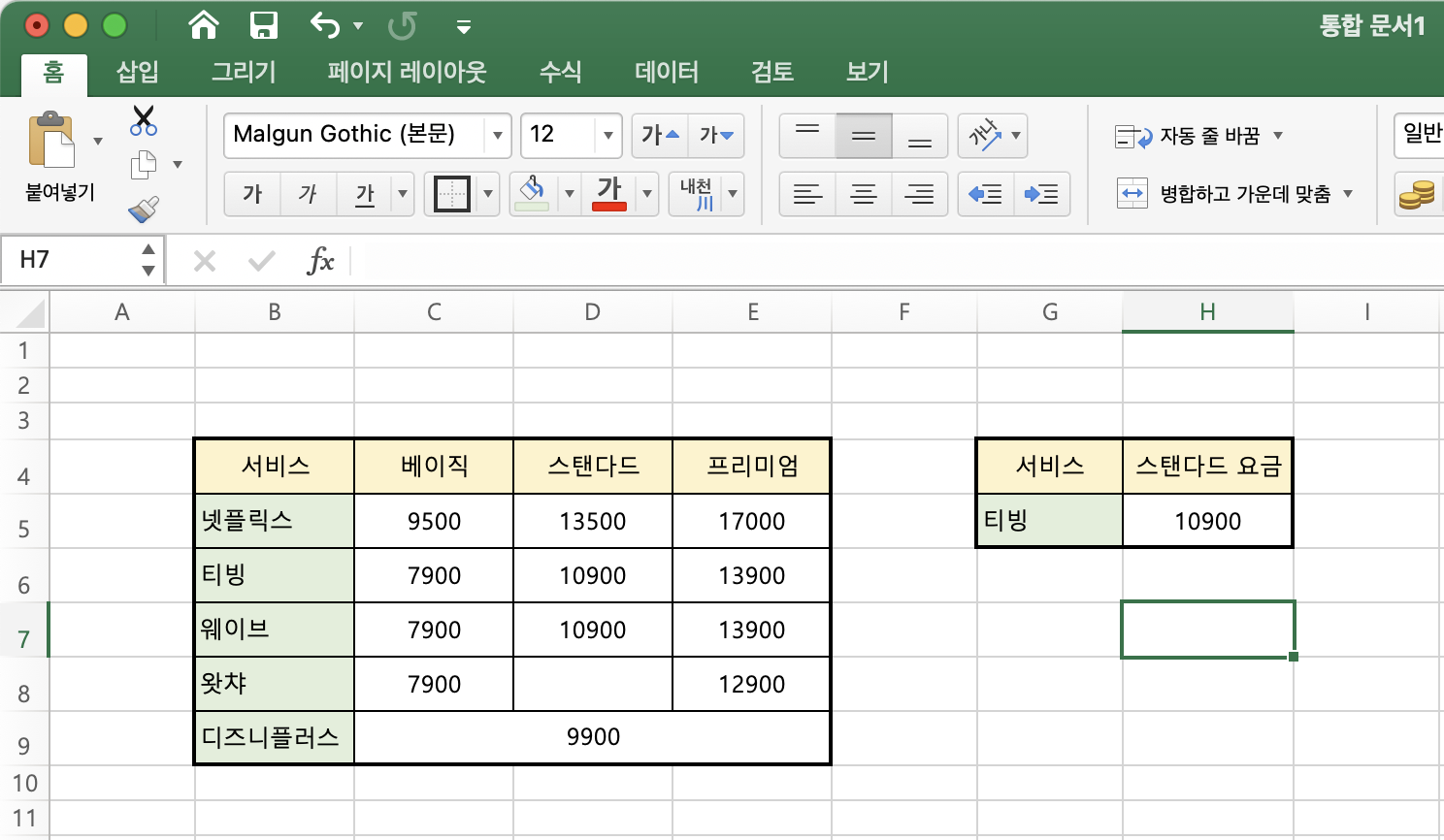Toggle underline formatting

pos(365,194)
